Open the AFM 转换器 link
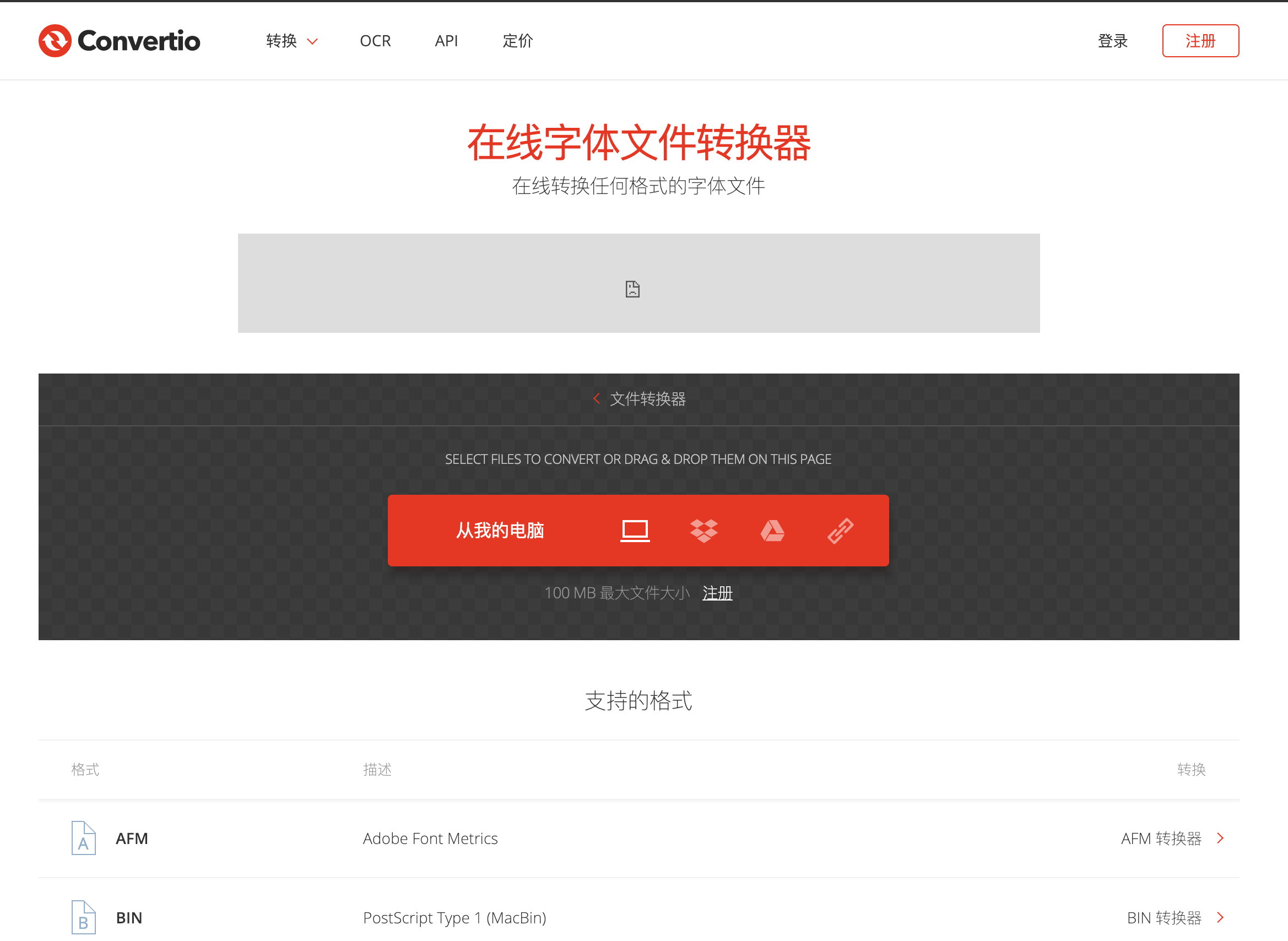 1161,838
